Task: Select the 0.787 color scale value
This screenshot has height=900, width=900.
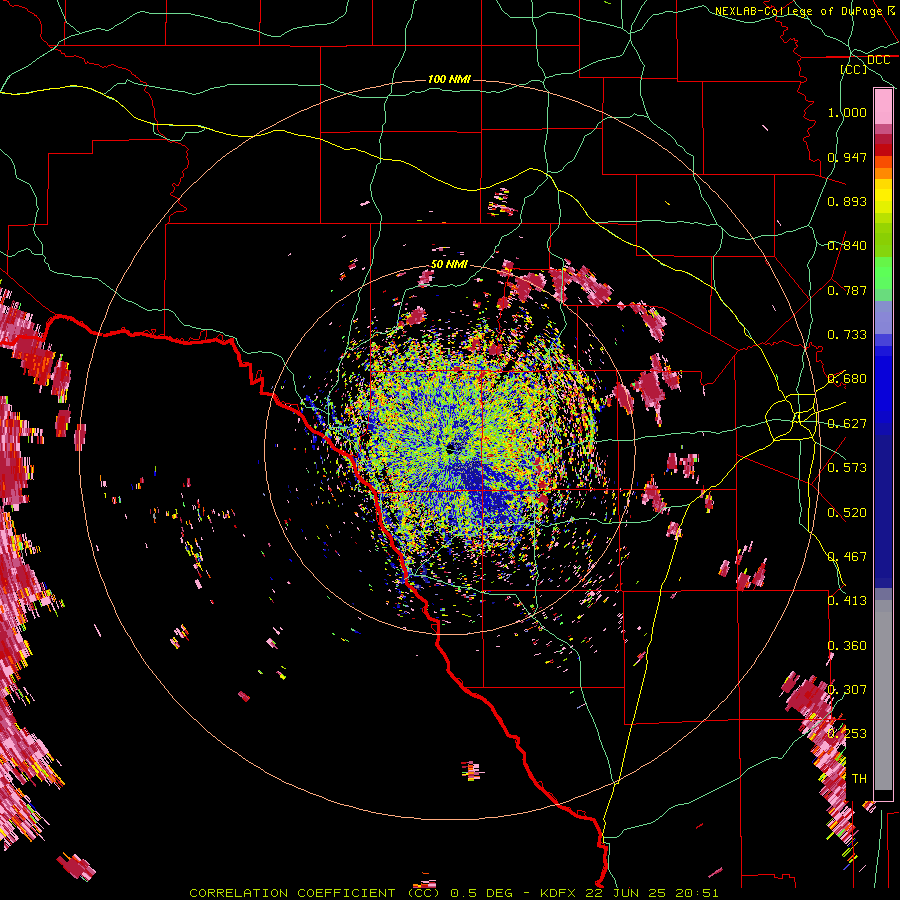Action: [847, 290]
